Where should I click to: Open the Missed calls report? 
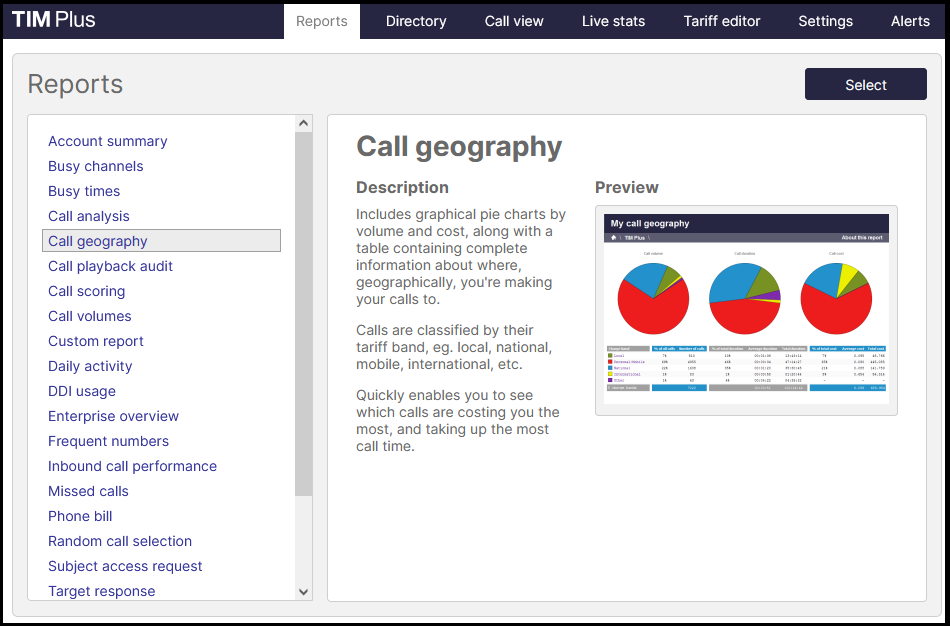88,491
